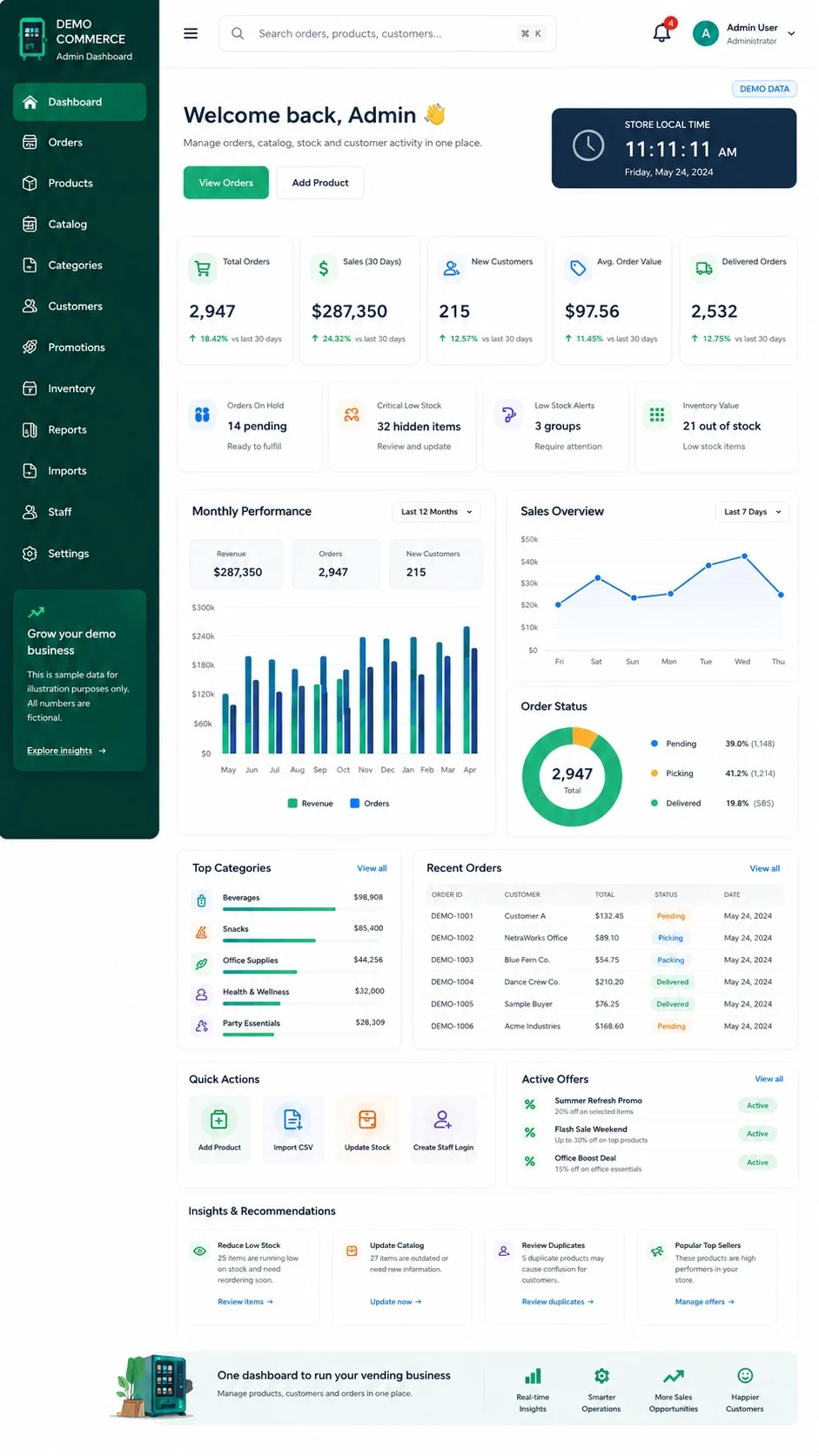Click the Active badge for Flash Sale Weekend

757,1134
